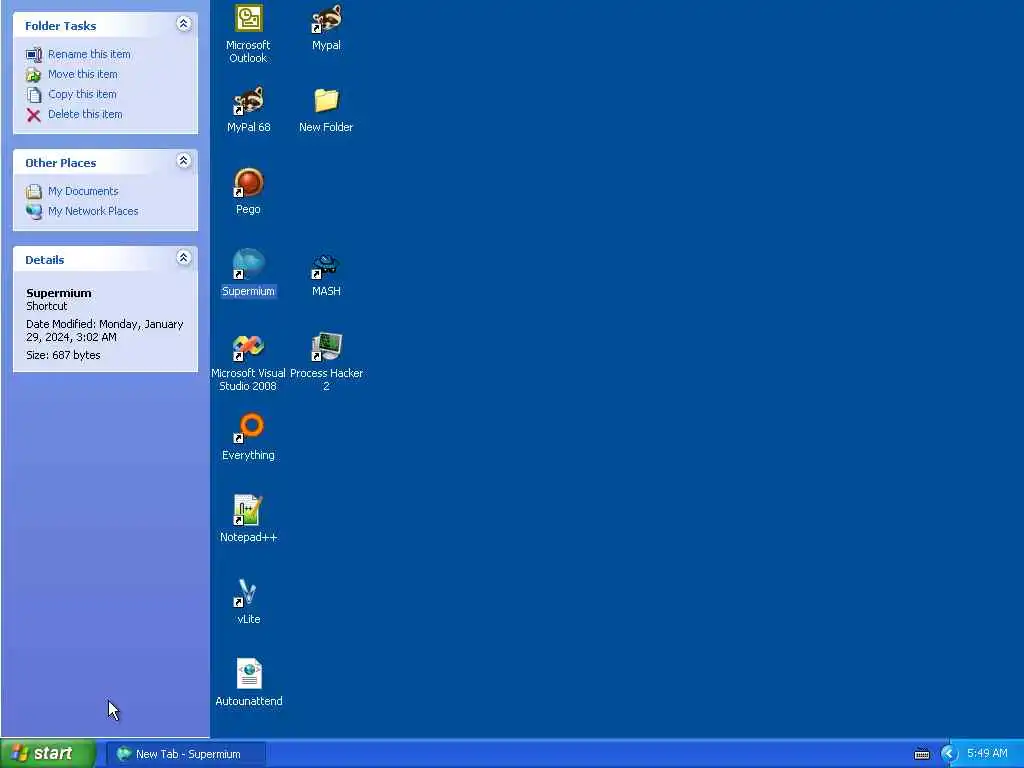Click the Details header title
This screenshot has width=1024, height=768.
pos(44,260)
